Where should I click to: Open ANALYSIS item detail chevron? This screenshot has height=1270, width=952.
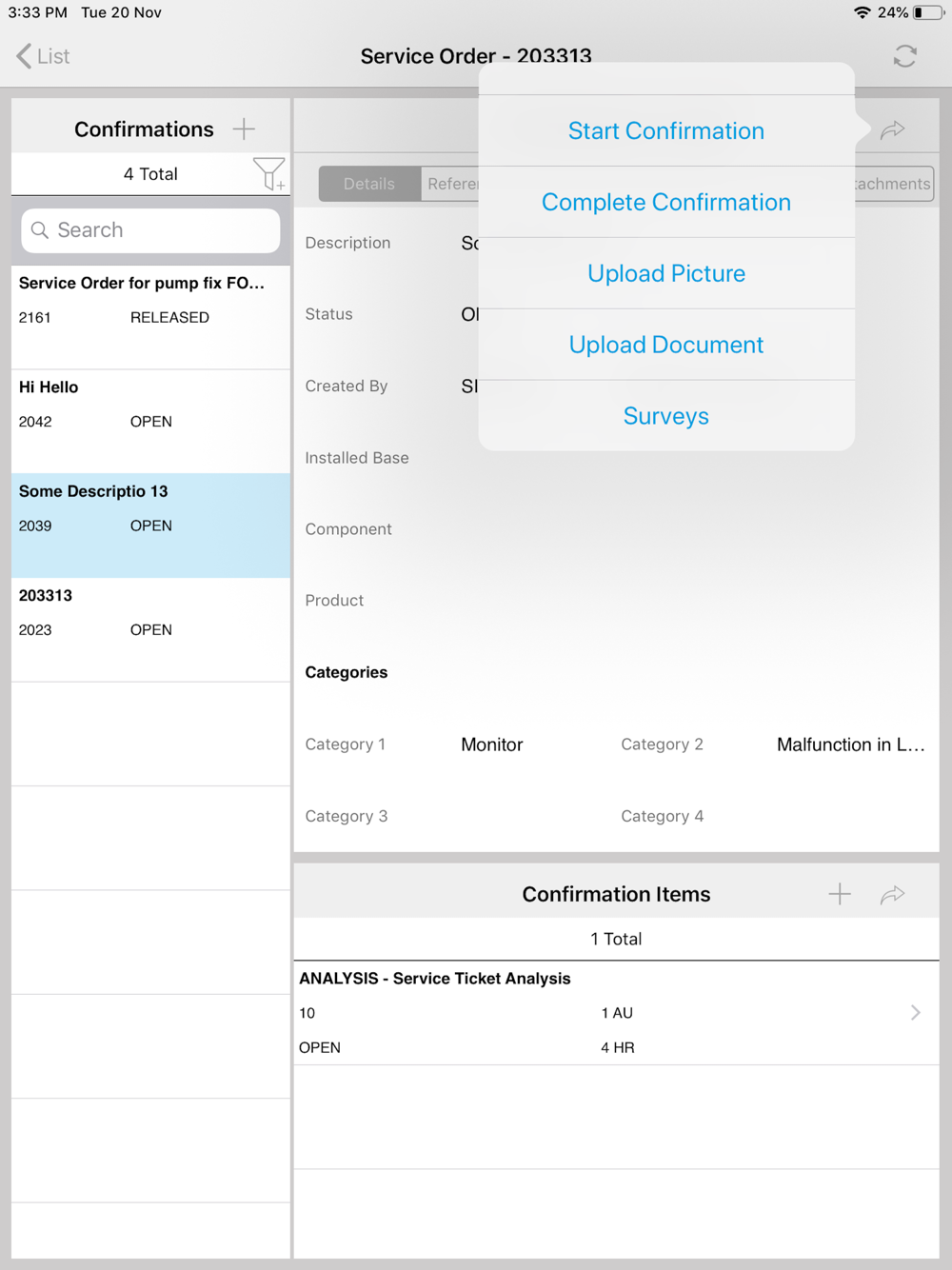(x=915, y=1012)
